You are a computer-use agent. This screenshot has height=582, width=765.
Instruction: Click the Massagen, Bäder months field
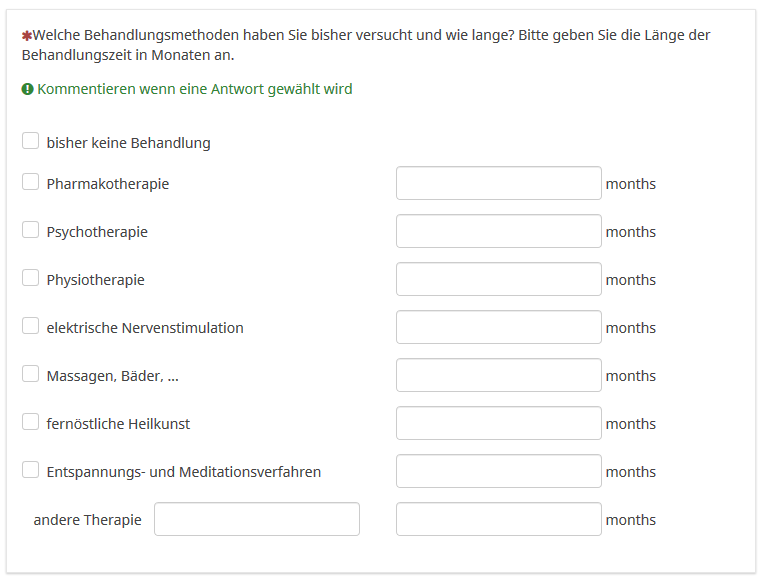pyautogui.click(x=498, y=376)
